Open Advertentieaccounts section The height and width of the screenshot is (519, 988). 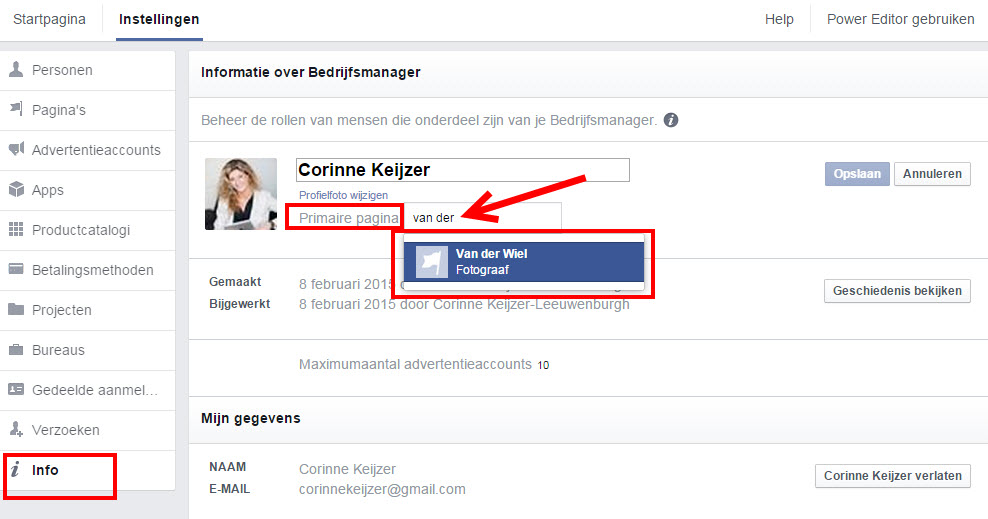coord(88,150)
